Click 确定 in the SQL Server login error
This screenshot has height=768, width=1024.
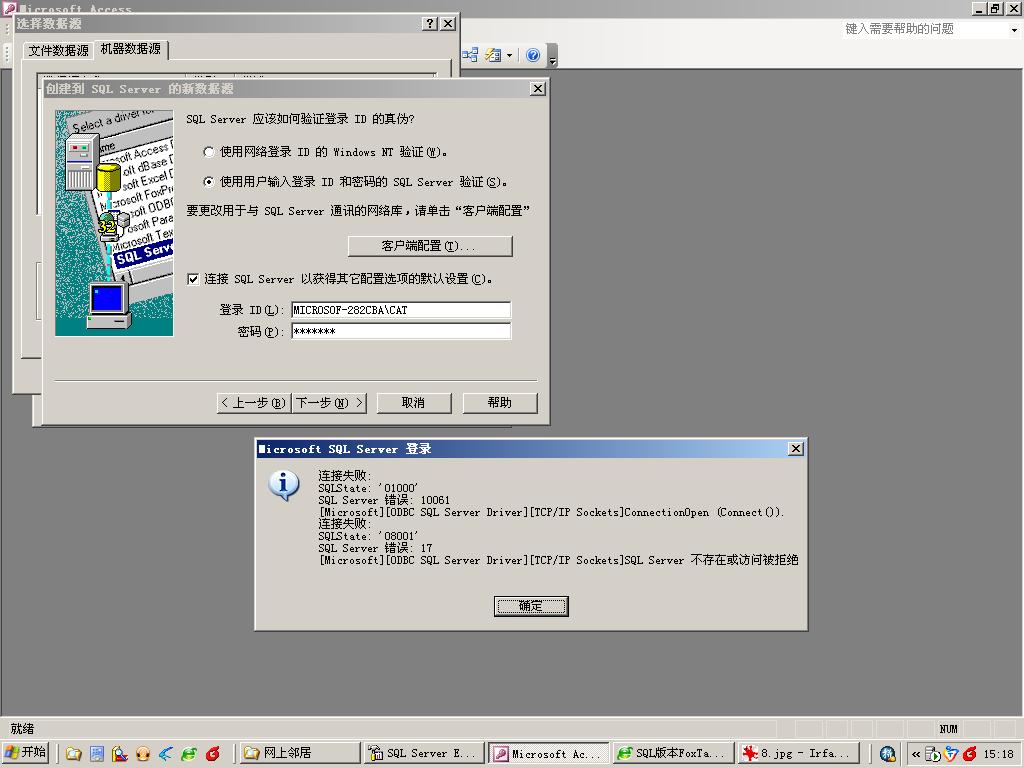coord(531,606)
